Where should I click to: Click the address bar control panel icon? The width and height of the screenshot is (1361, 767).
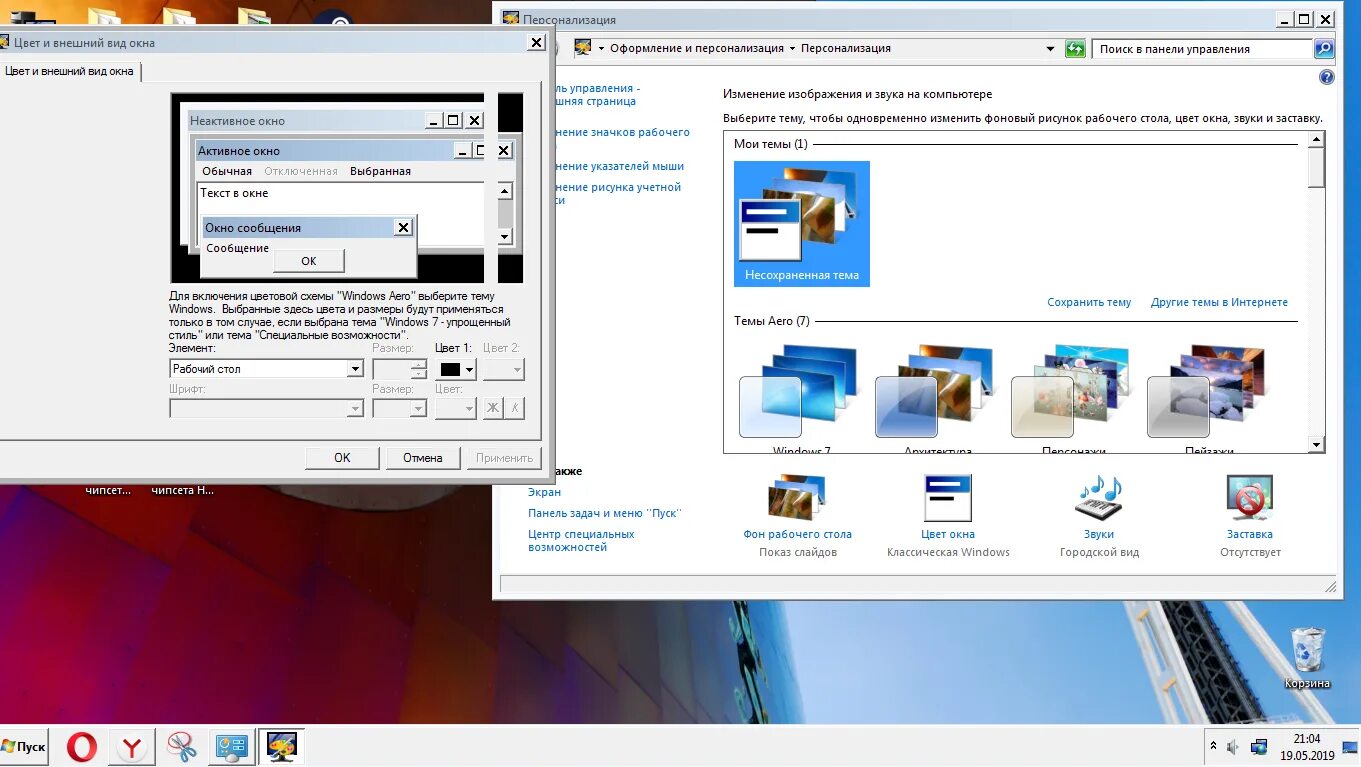click(583, 48)
